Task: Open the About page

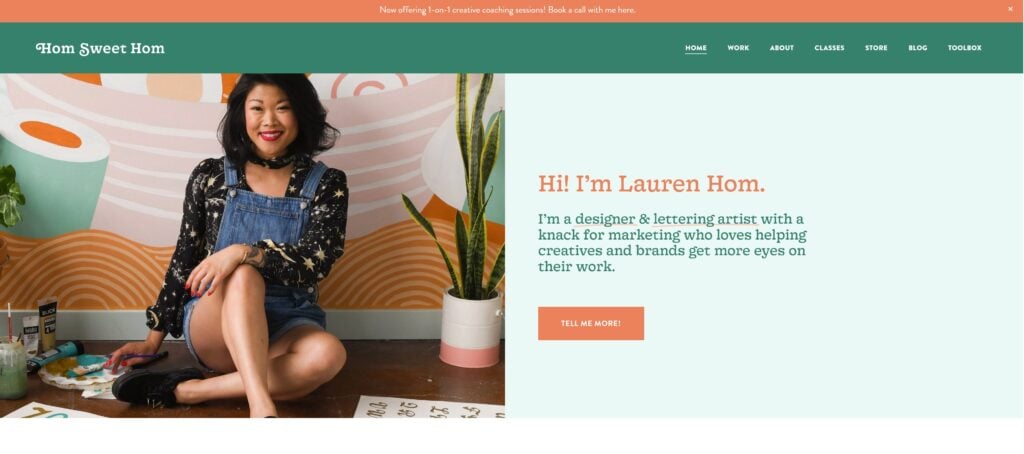Action: (x=781, y=48)
